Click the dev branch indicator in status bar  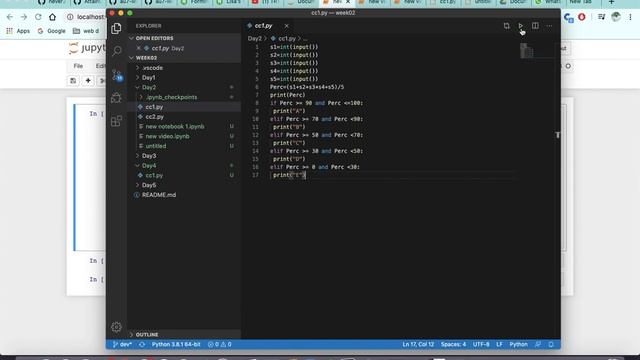(122, 344)
